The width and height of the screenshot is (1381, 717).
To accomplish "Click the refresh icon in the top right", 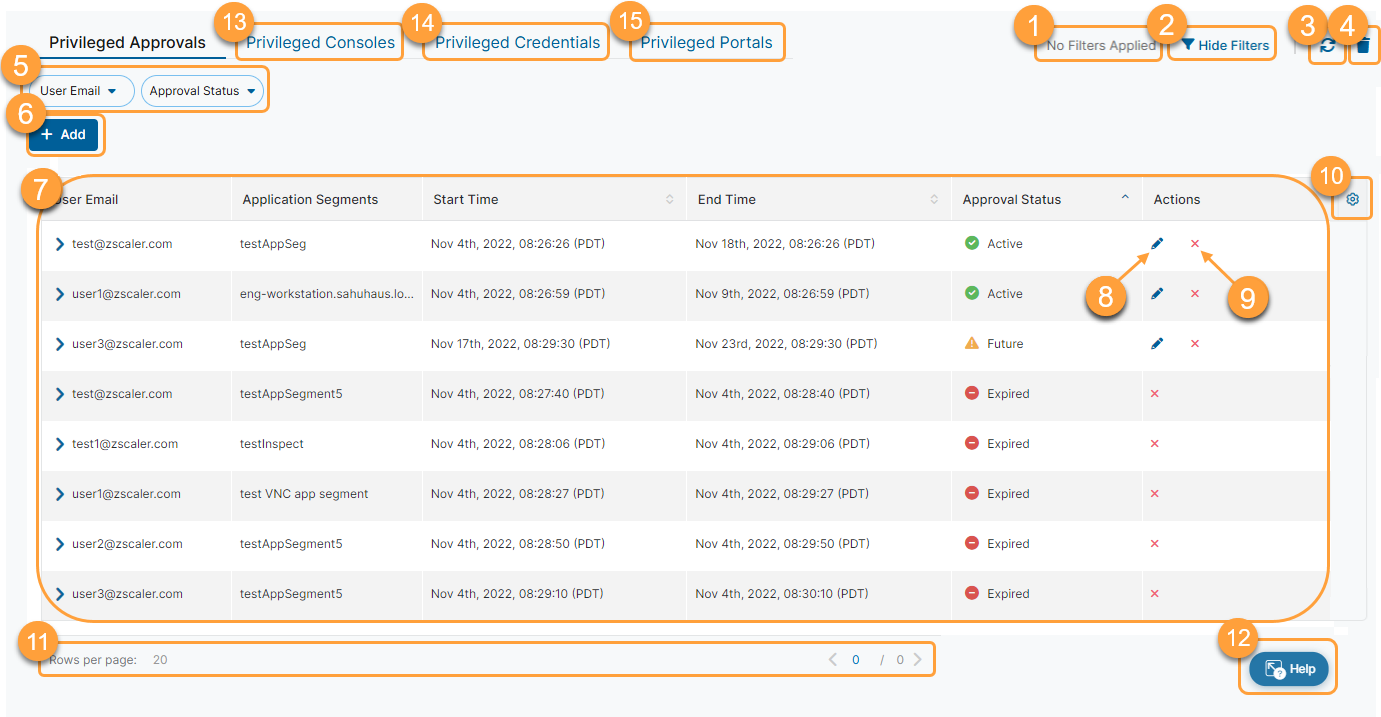I will 1327,45.
